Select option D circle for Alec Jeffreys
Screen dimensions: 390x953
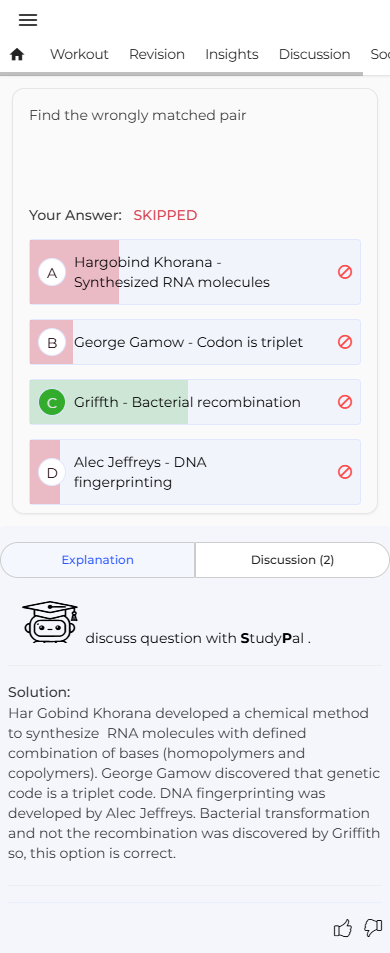[x=52, y=472]
